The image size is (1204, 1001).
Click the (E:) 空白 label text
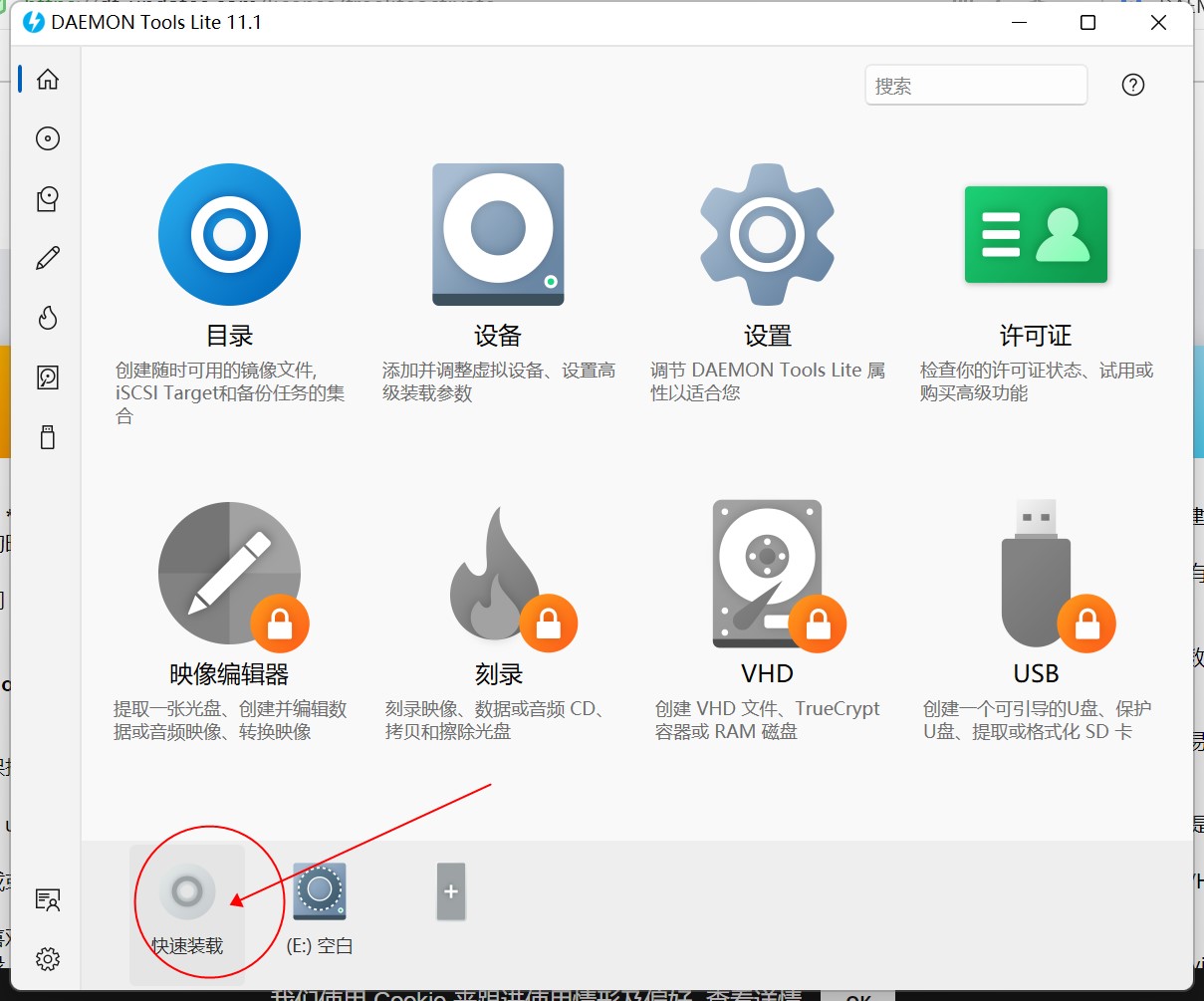click(320, 945)
